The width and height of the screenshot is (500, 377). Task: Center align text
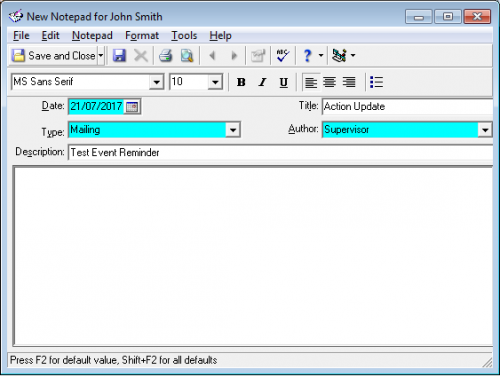(330, 82)
